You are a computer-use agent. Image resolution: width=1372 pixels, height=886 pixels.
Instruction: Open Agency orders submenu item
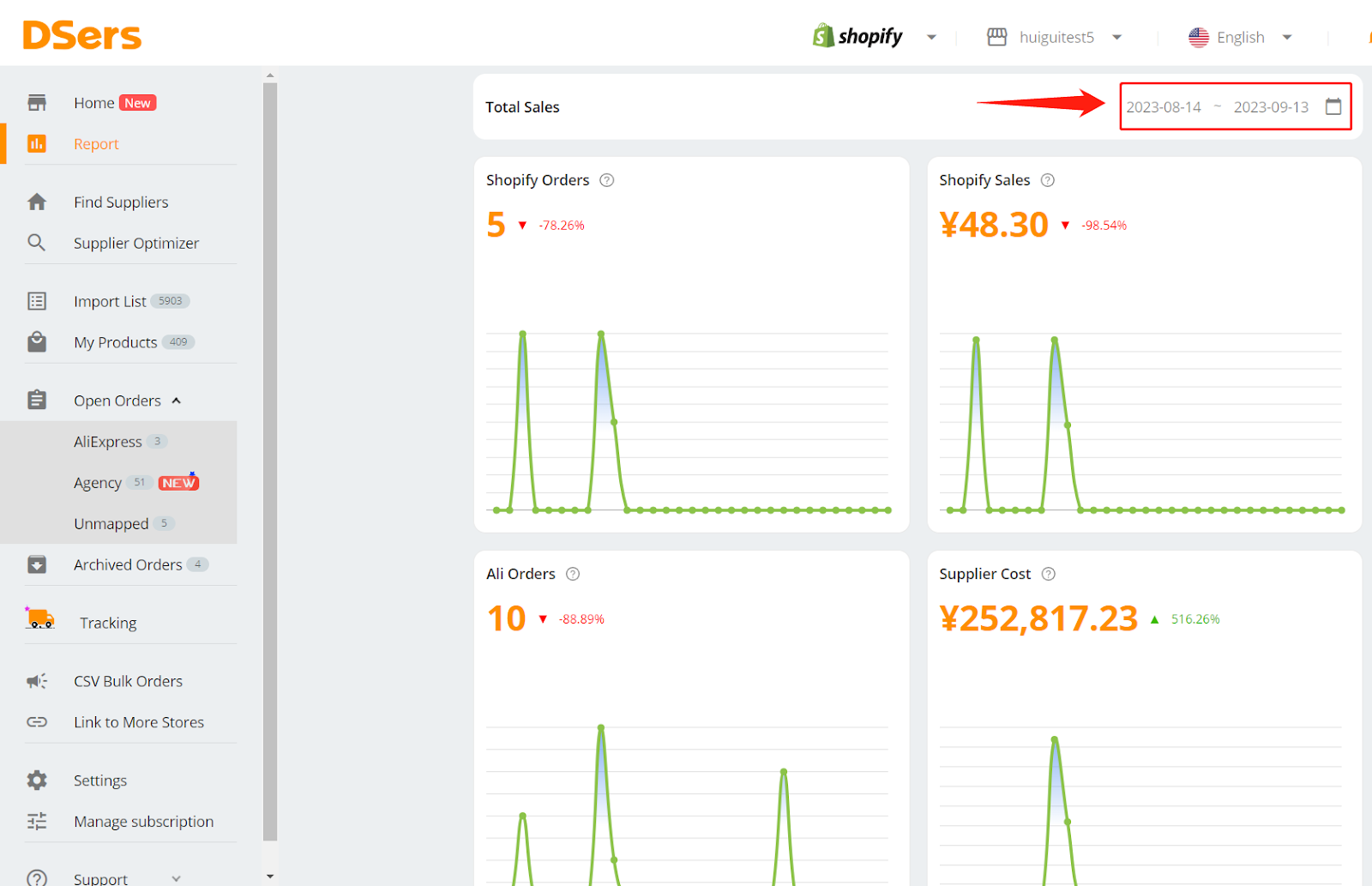[x=98, y=483]
